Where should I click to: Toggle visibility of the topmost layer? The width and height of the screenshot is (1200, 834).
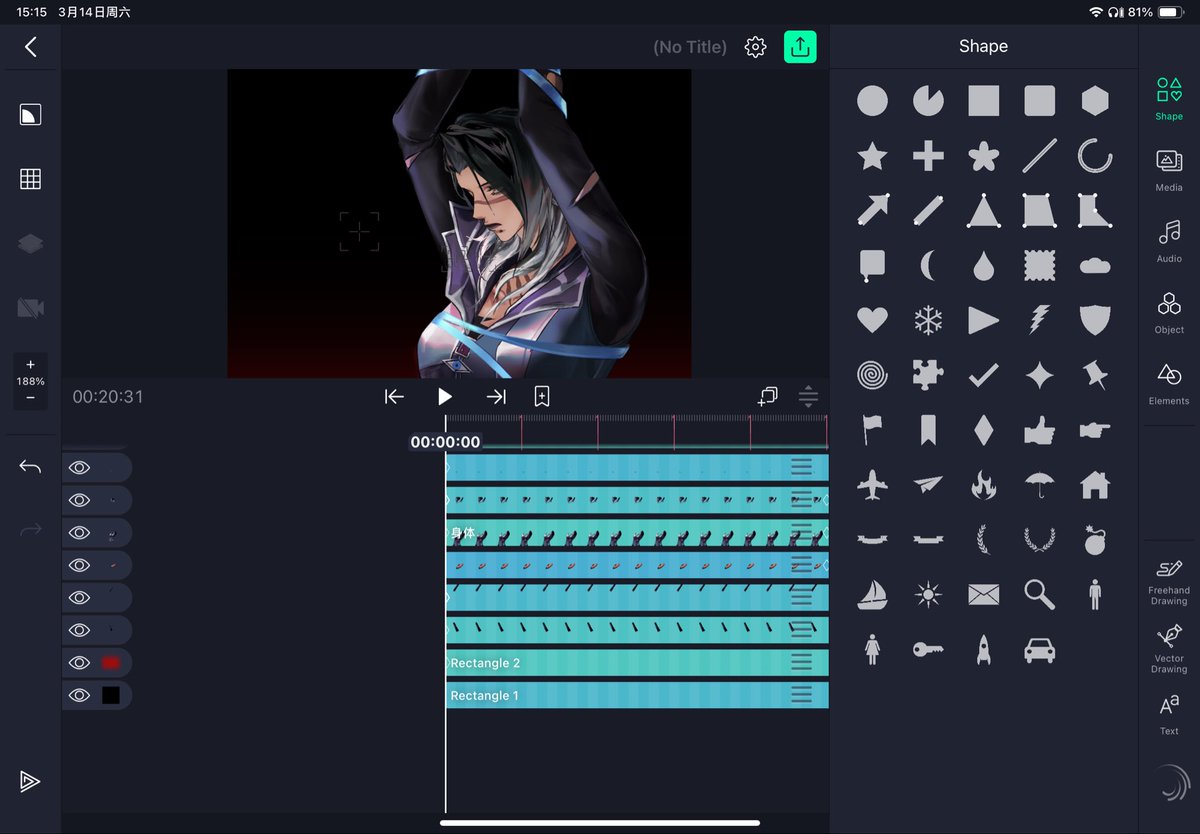pos(79,468)
